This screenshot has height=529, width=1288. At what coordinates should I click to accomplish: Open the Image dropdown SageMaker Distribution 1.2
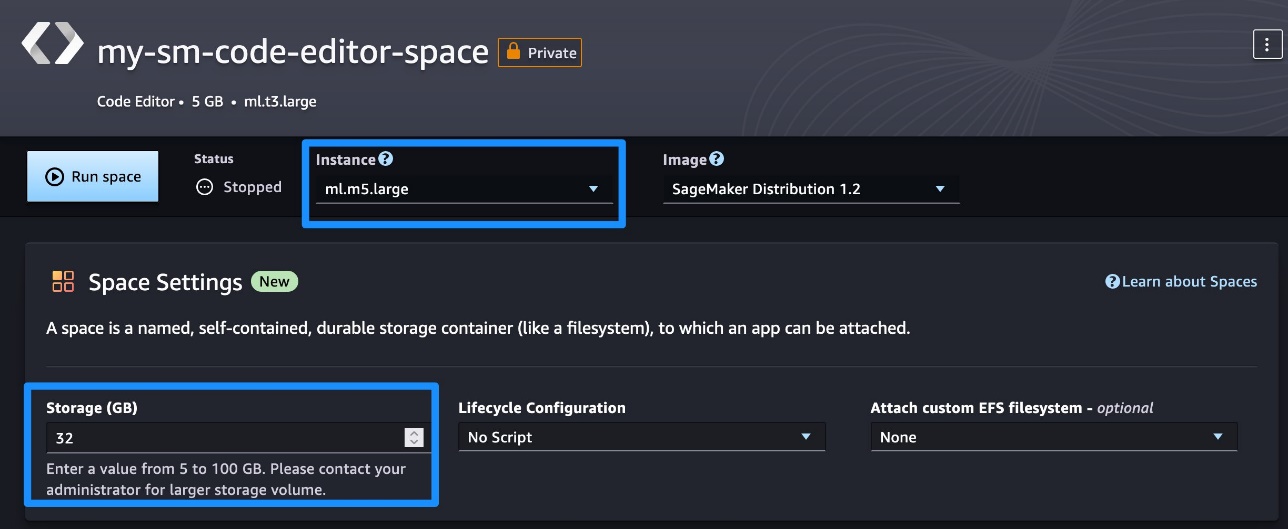pyautogui.click(x=810, y=189)
